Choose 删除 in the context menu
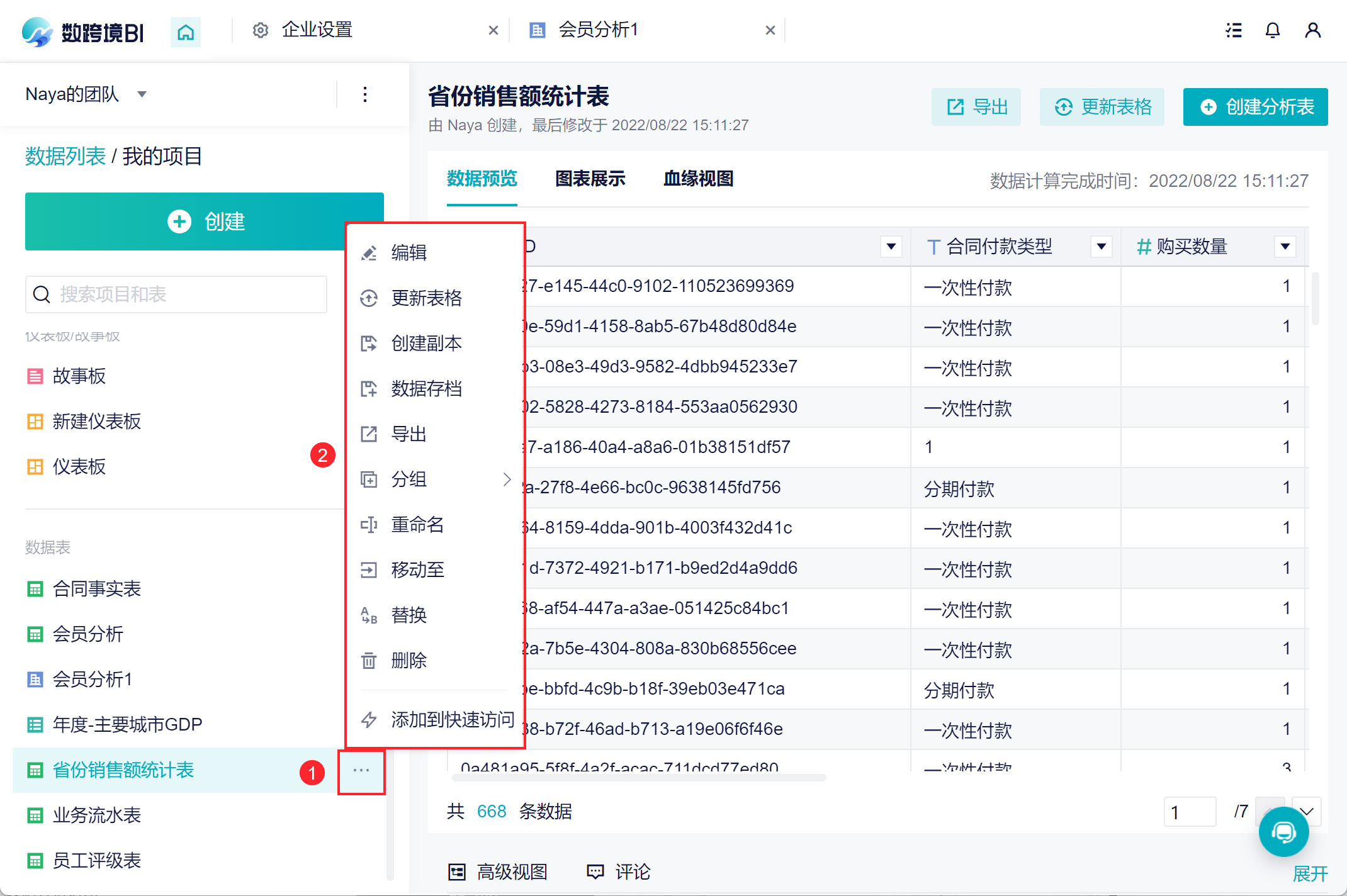Viewport: 1347px width, 896px height. point(409,661)
